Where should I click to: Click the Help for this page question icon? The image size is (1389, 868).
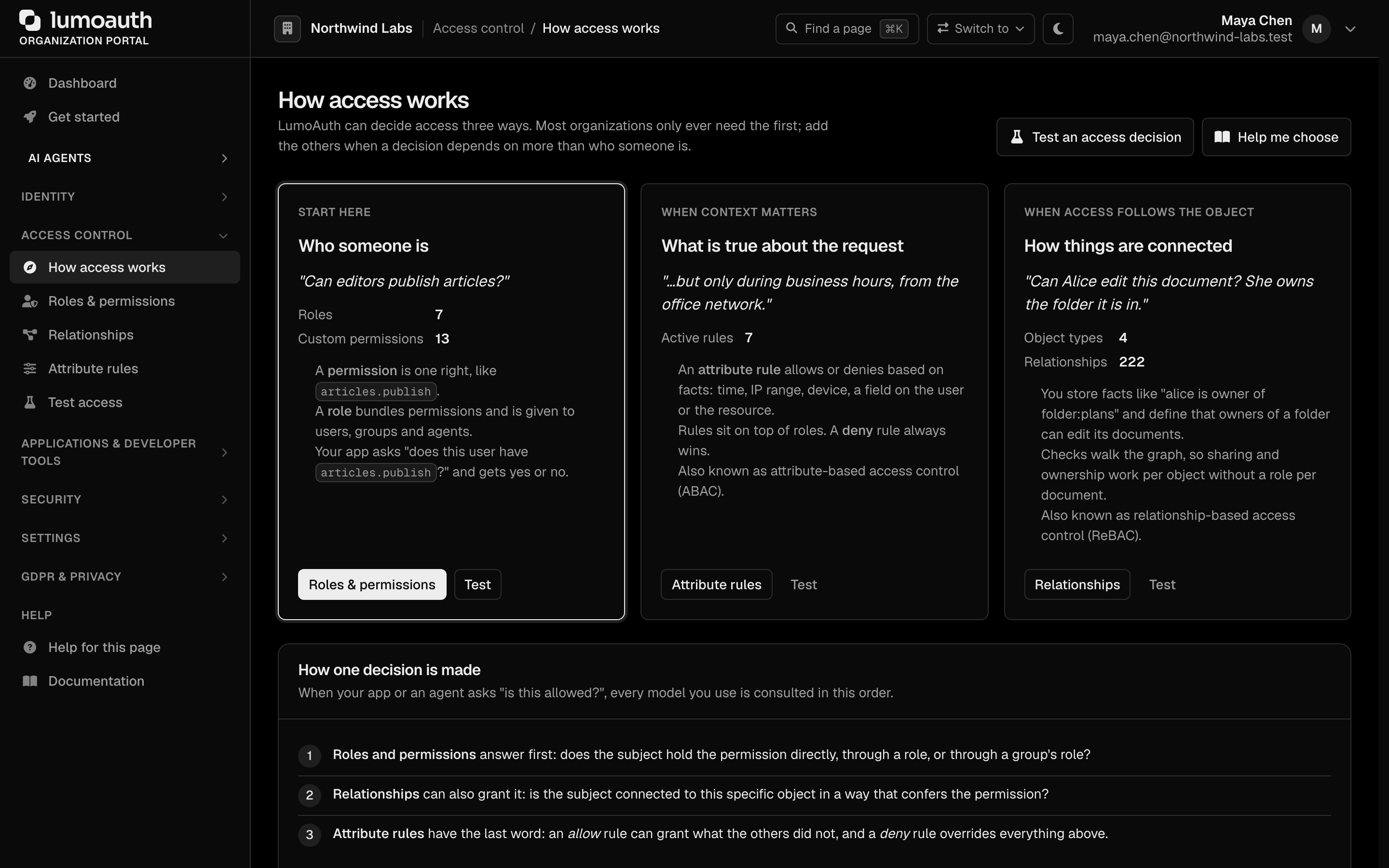coord(30,648)
